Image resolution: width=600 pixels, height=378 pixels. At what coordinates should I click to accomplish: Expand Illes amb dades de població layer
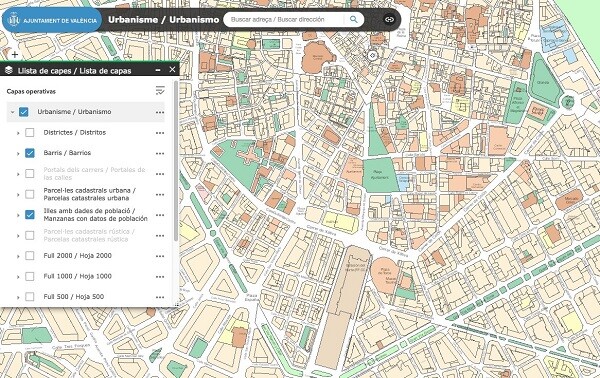point(18,215)
